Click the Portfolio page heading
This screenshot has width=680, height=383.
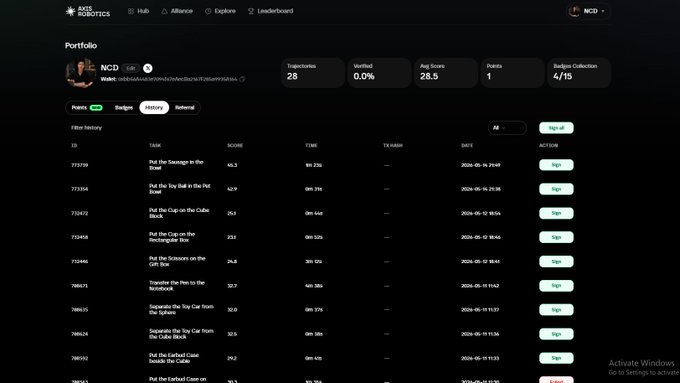coord(81,46)
